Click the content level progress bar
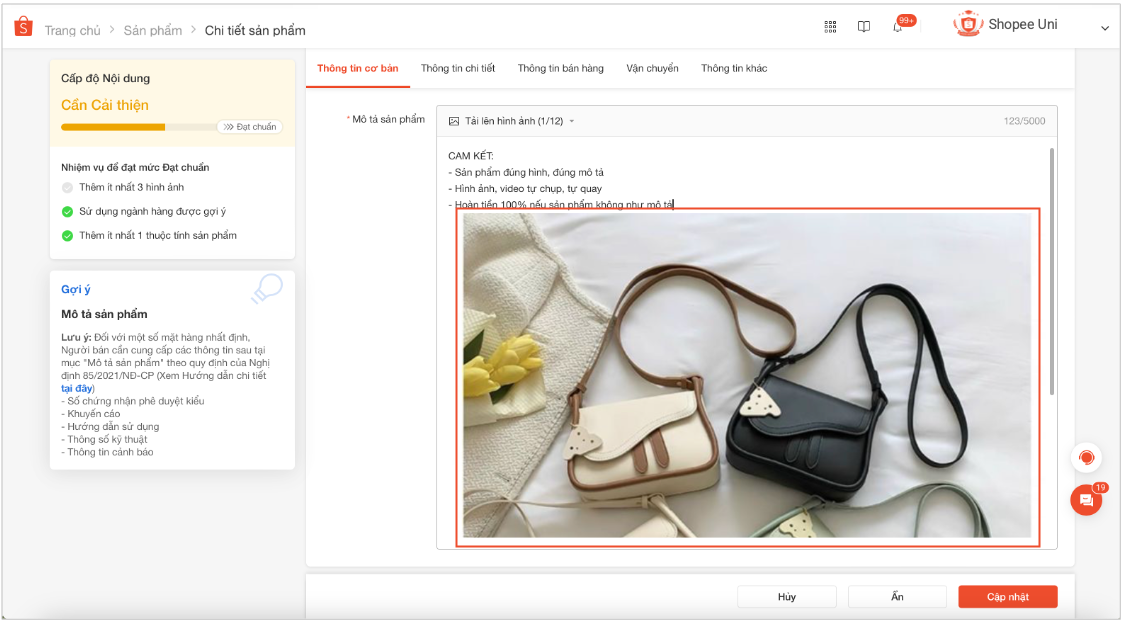The width and height of the screenshot is (1122, 623). click(130, 128)
